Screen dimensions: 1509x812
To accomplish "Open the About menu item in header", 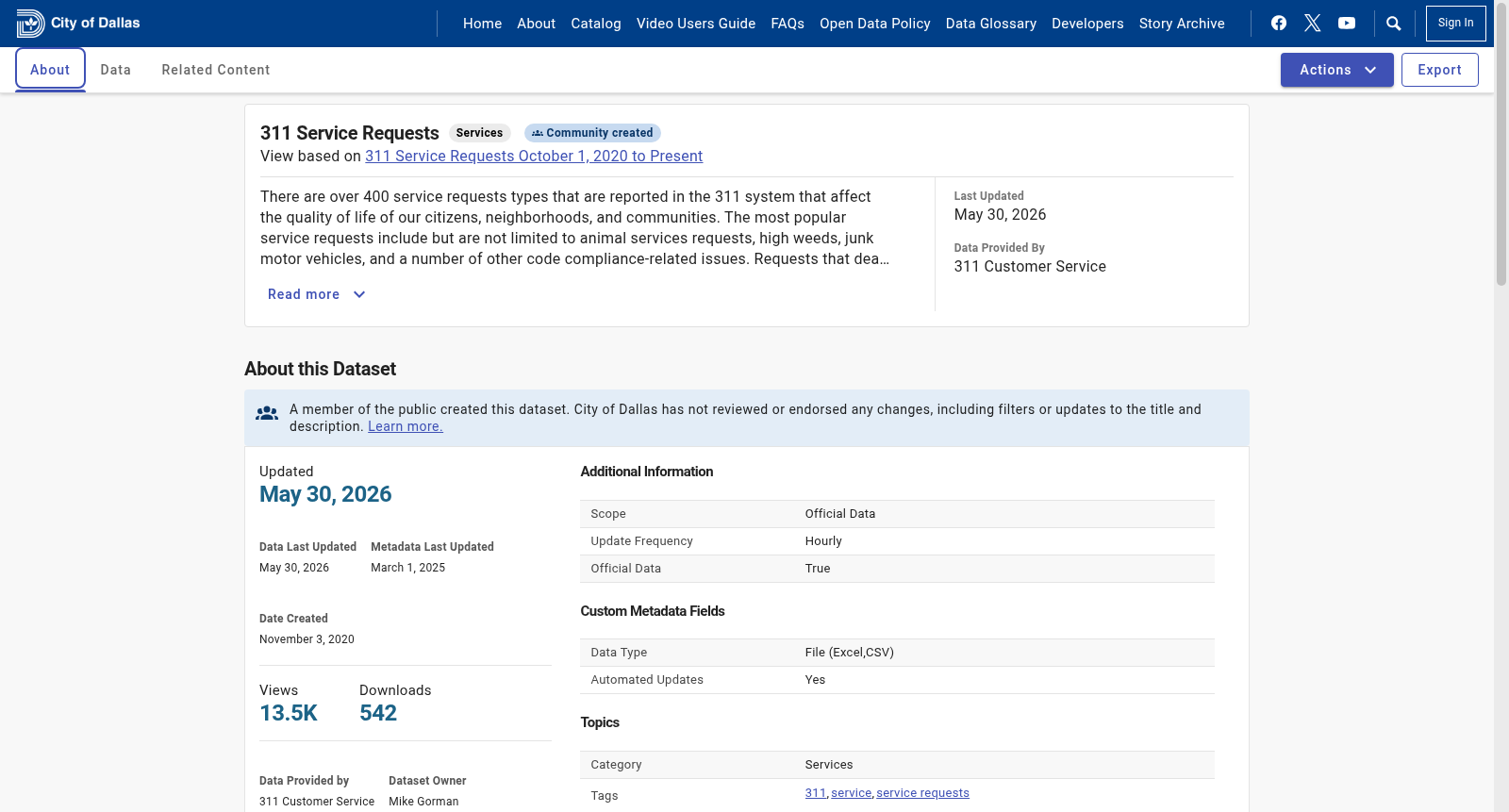I will click(x=536, y=24).
